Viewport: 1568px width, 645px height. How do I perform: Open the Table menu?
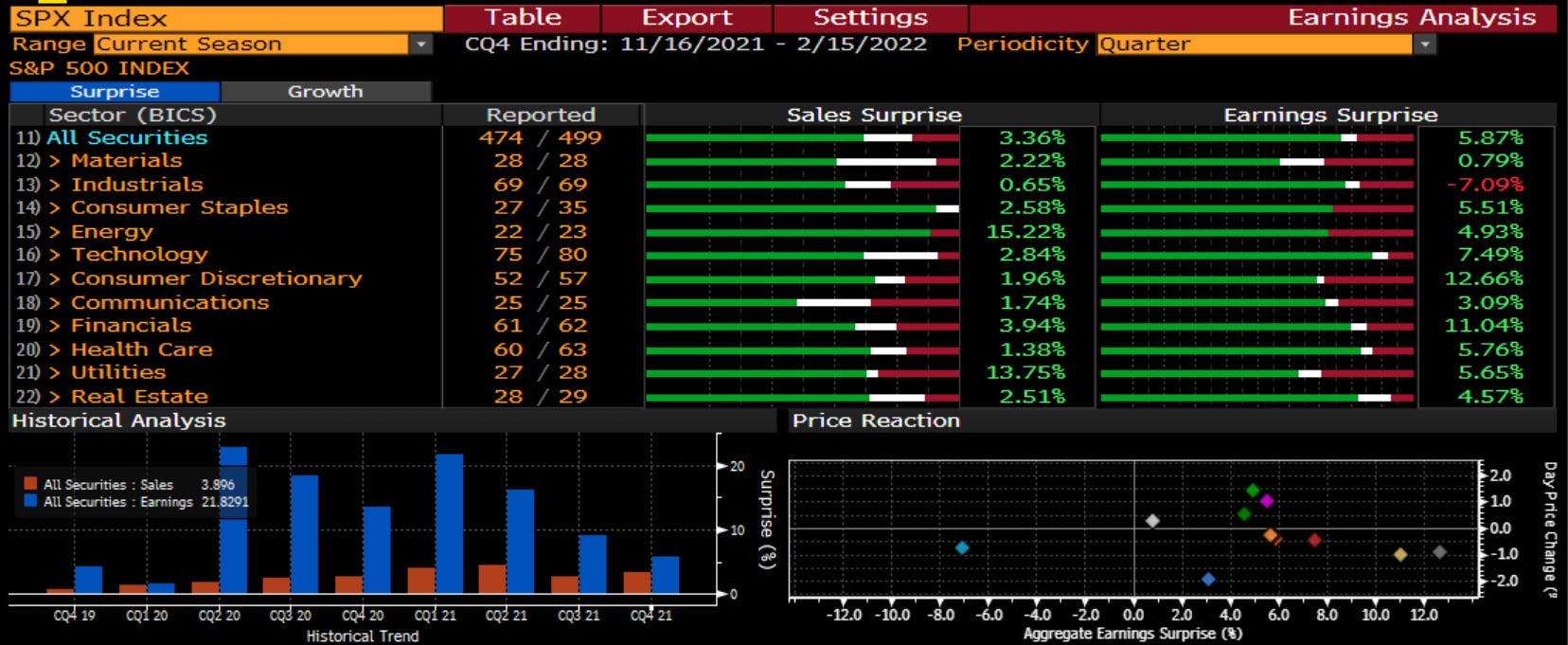(x=523, y=18)
